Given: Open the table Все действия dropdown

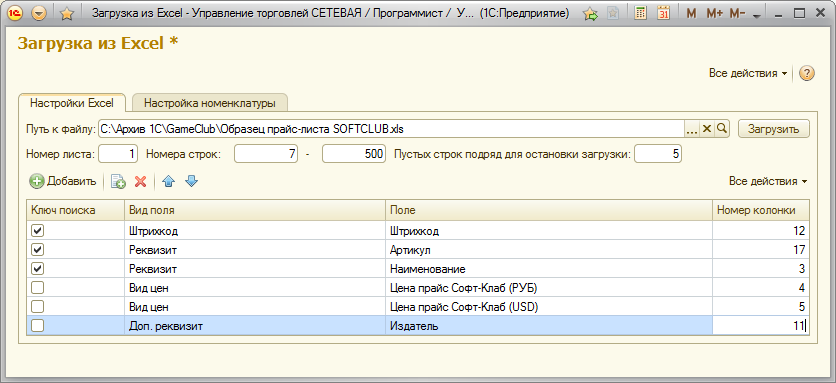Looking at the screenshot, I should point(768,181).
